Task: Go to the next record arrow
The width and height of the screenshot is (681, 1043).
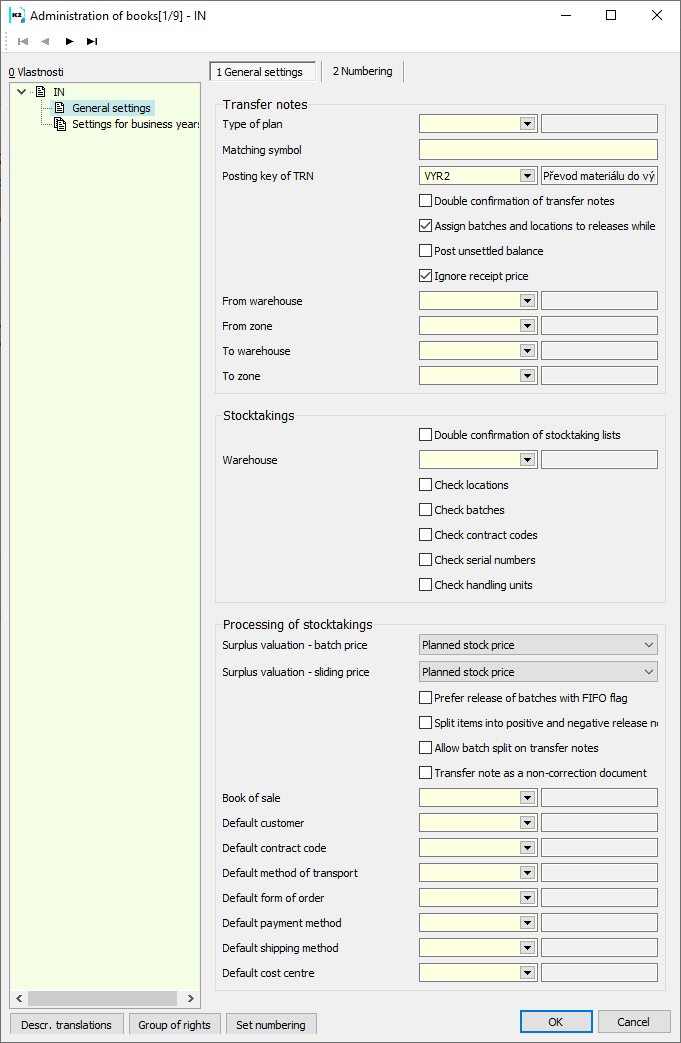Action: click(69, 41)
